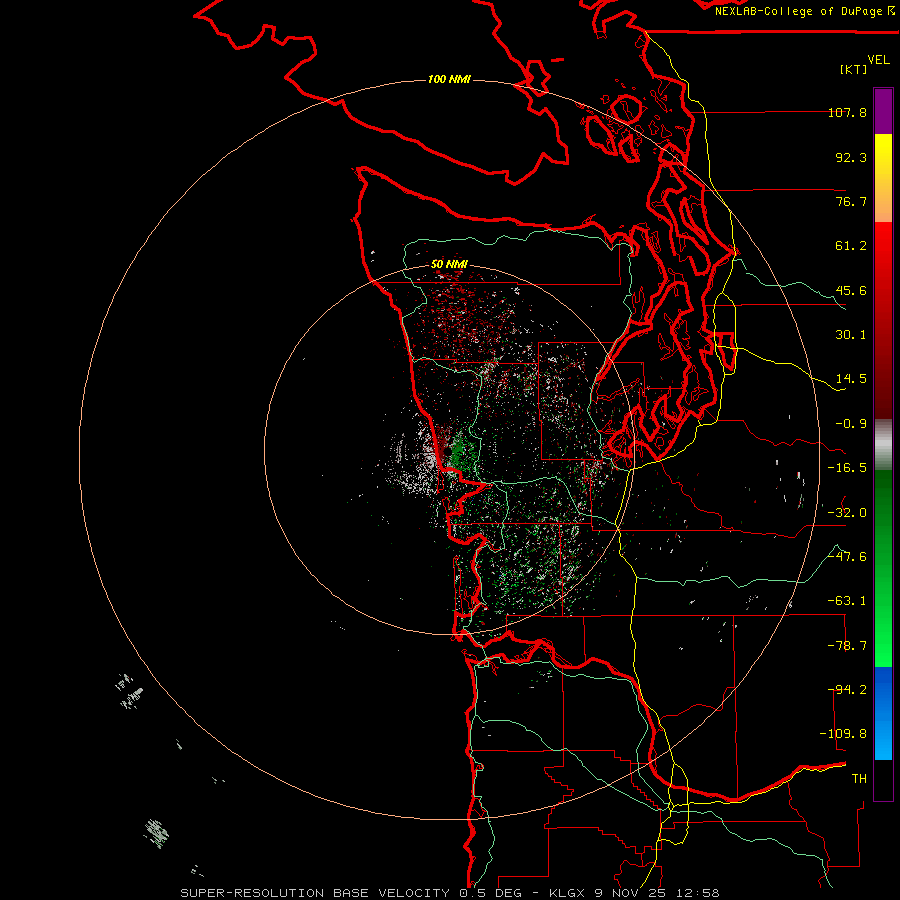Pick the purple segment of velocity scale

click(883, 111)
